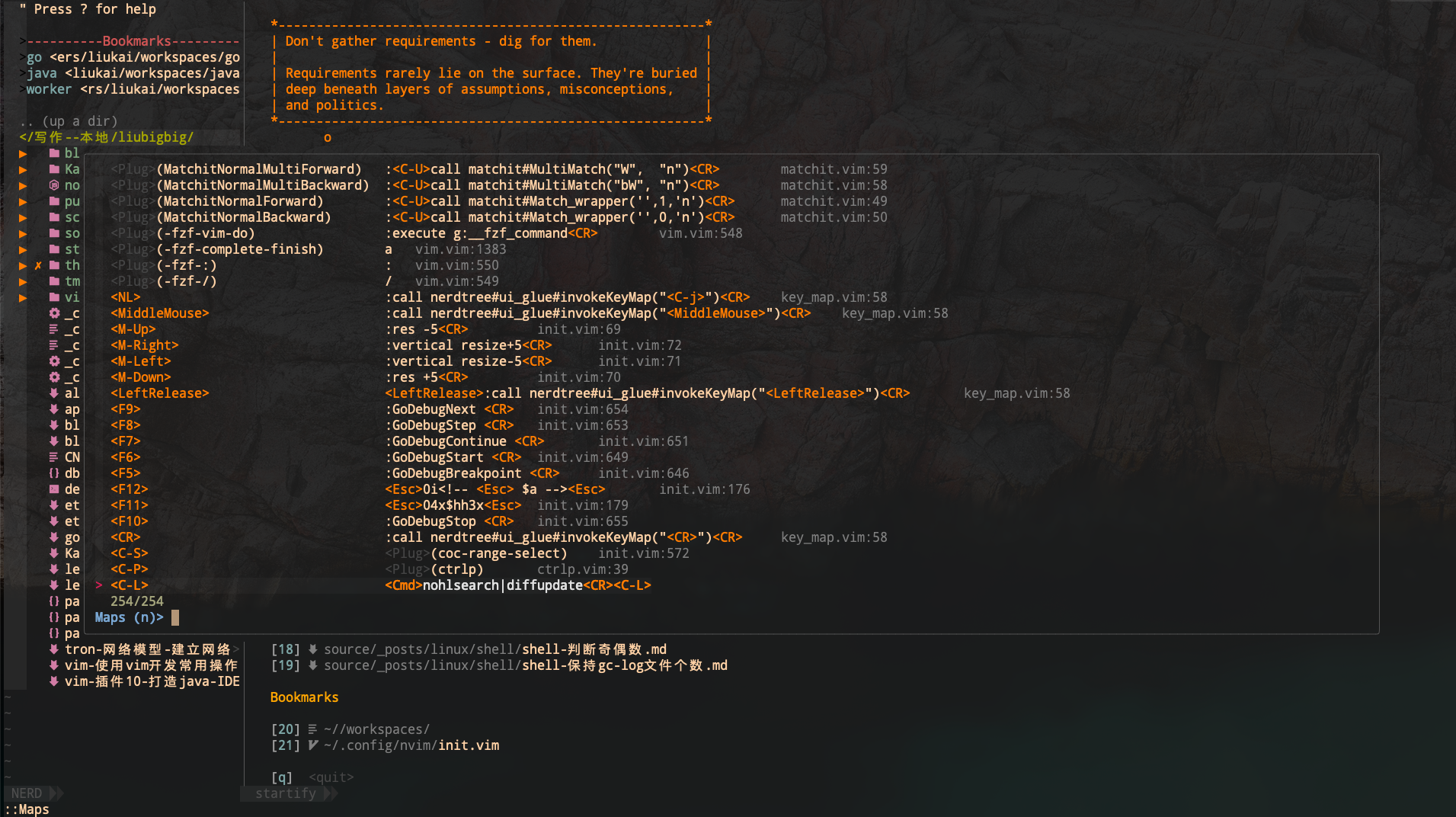Open startify bookmark [21] init.vim

pos(385,745)
